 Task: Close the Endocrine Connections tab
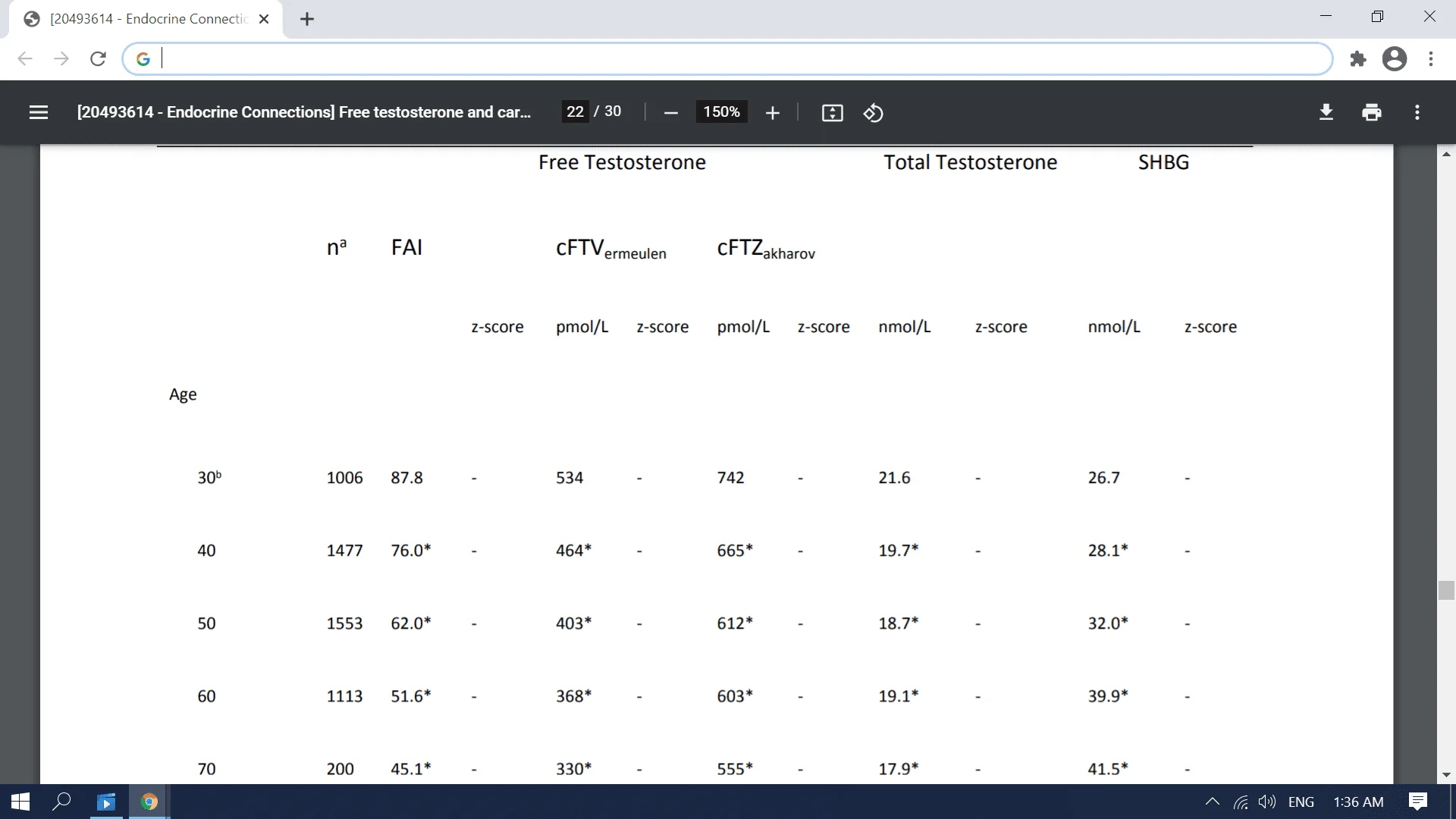264,19
